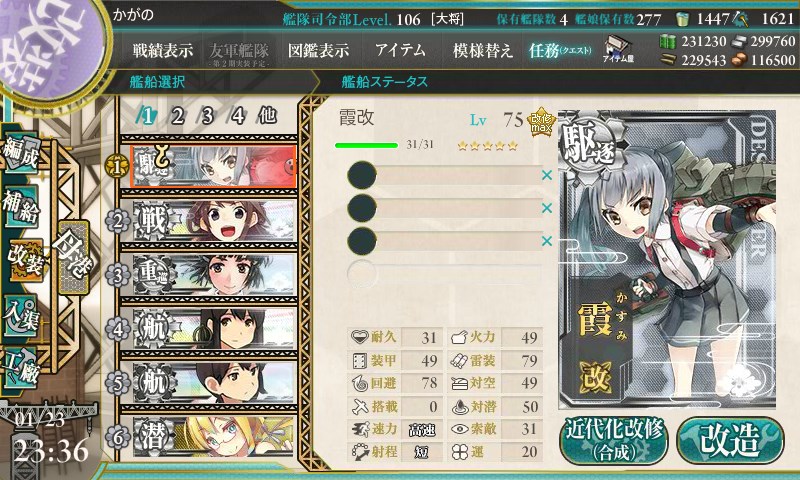Remove equipment from the first slot

546,175
